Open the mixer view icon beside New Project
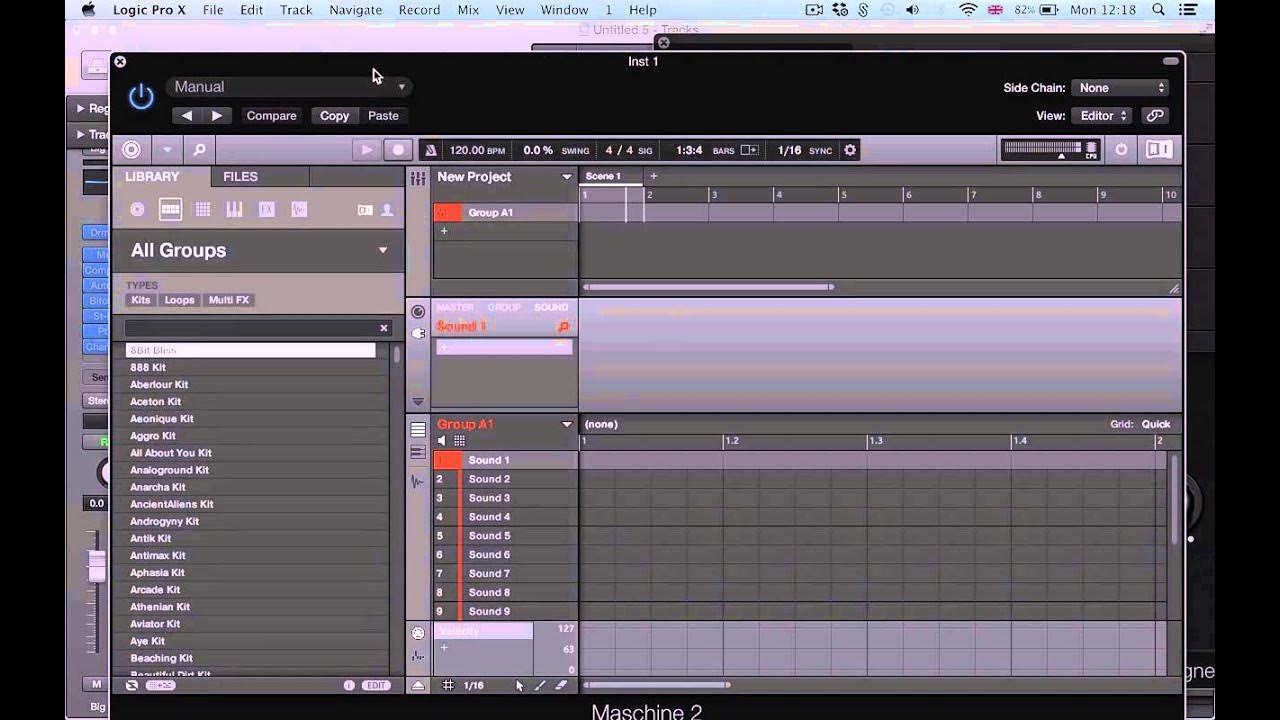1280x720 pixels. (x=418, y=177)
